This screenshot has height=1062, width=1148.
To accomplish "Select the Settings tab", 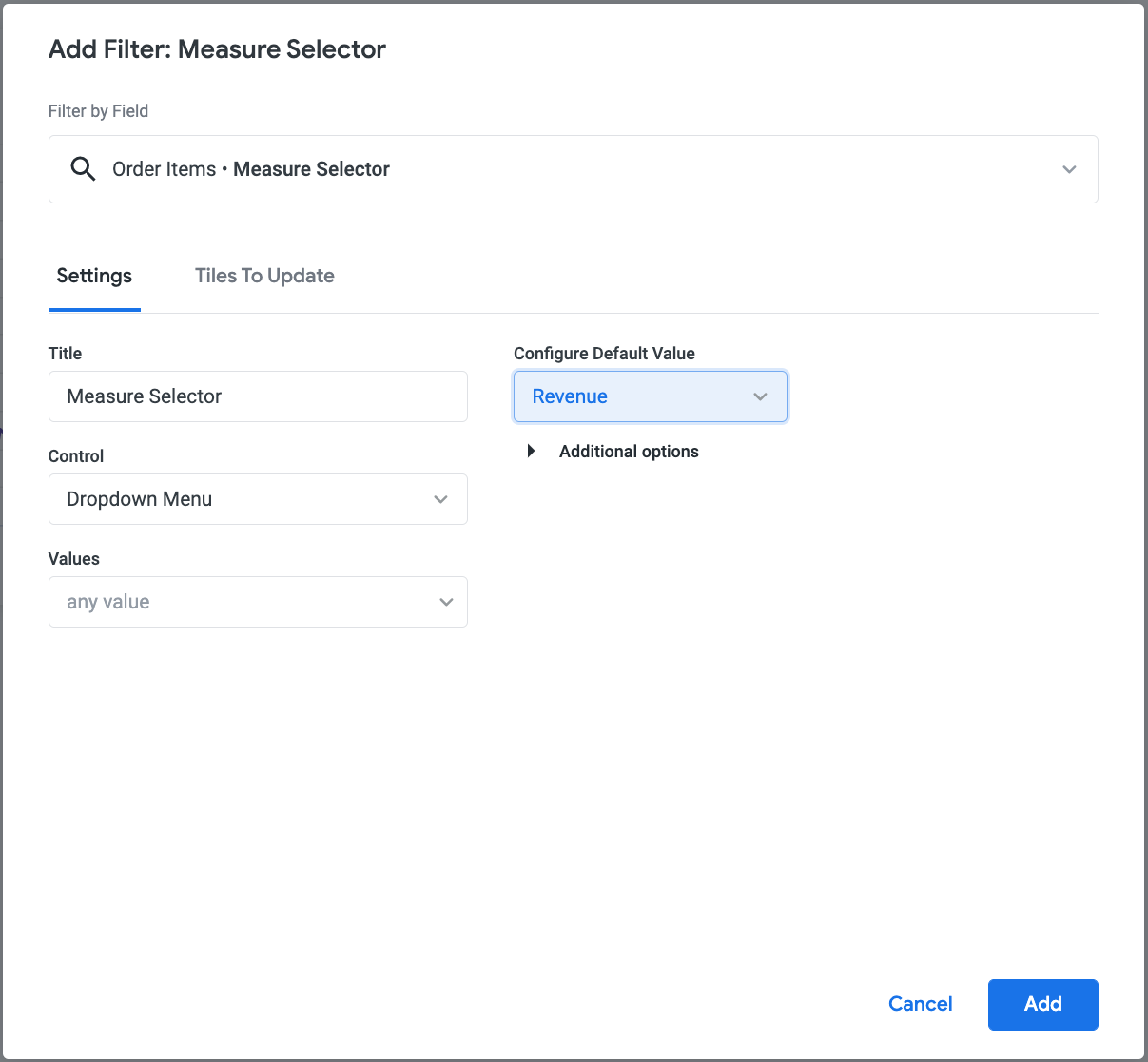I will [x=93, y=276].
